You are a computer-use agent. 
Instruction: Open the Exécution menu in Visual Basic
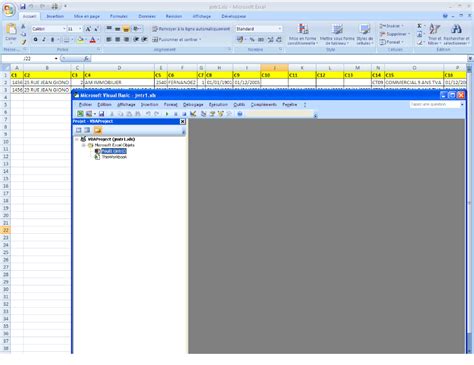(218, 104)
